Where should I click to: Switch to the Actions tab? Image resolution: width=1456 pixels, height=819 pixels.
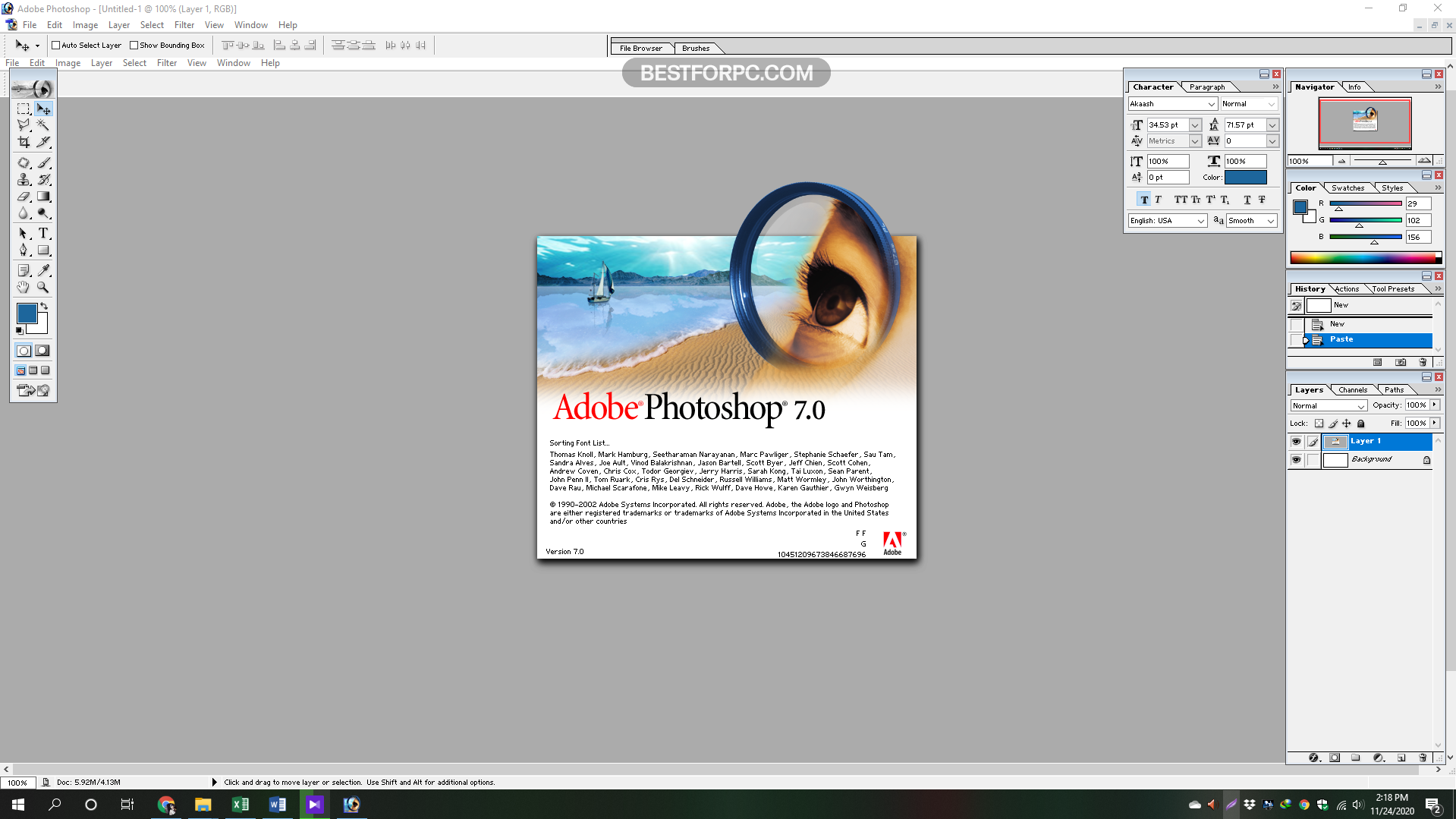(1347, 289)
